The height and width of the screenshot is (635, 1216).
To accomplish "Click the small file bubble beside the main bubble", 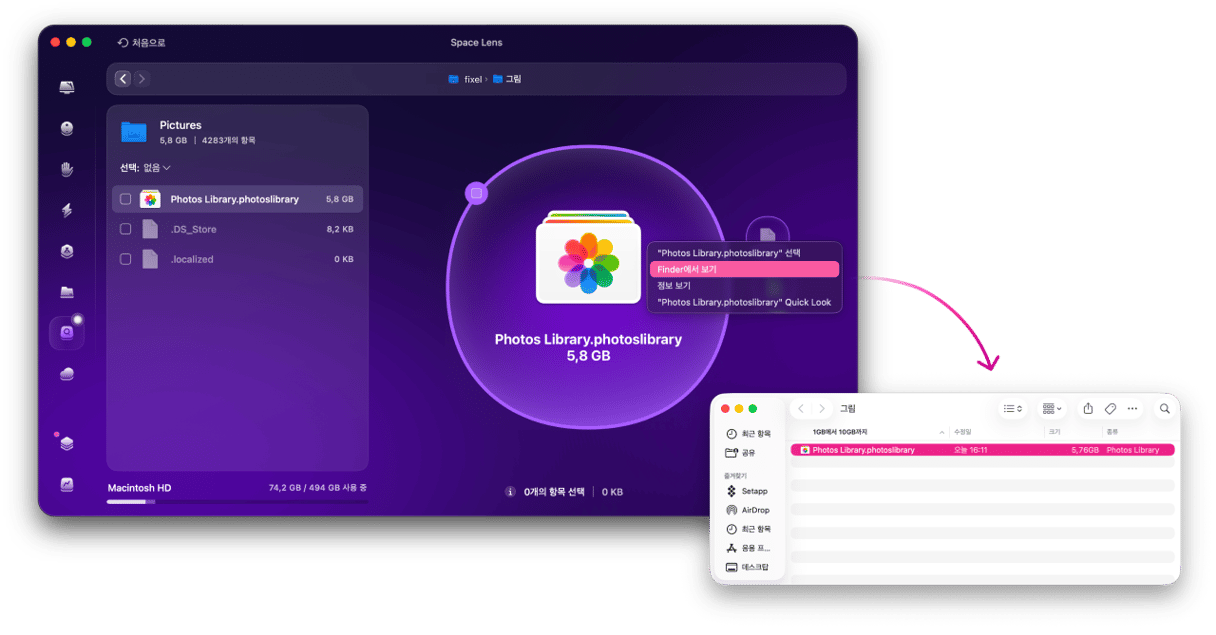I will pos(767,235).
